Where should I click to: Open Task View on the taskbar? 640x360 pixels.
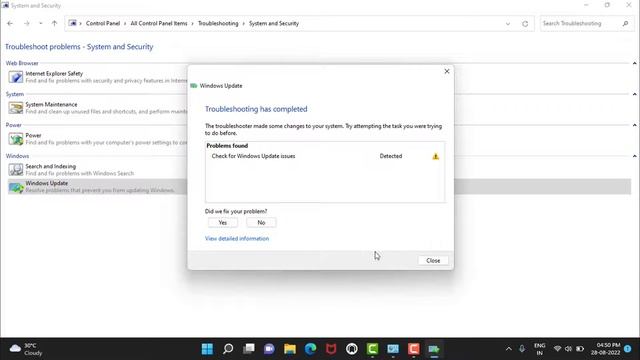pos(249,349)
